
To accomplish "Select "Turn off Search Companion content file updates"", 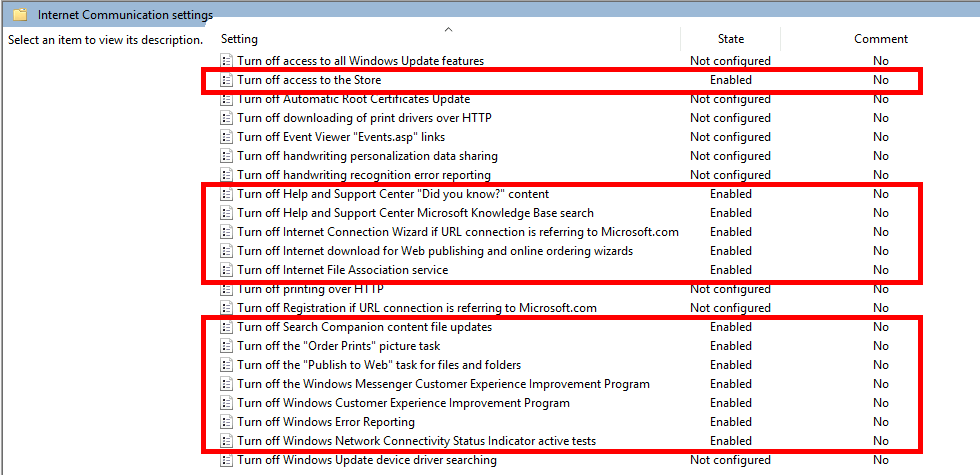I will click(x=364, y=327).
